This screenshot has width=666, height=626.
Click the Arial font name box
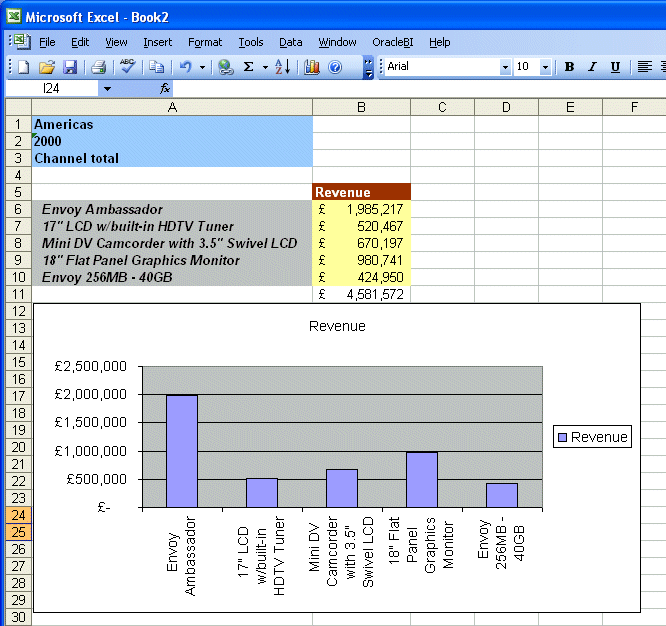click(x=442, y=67)
